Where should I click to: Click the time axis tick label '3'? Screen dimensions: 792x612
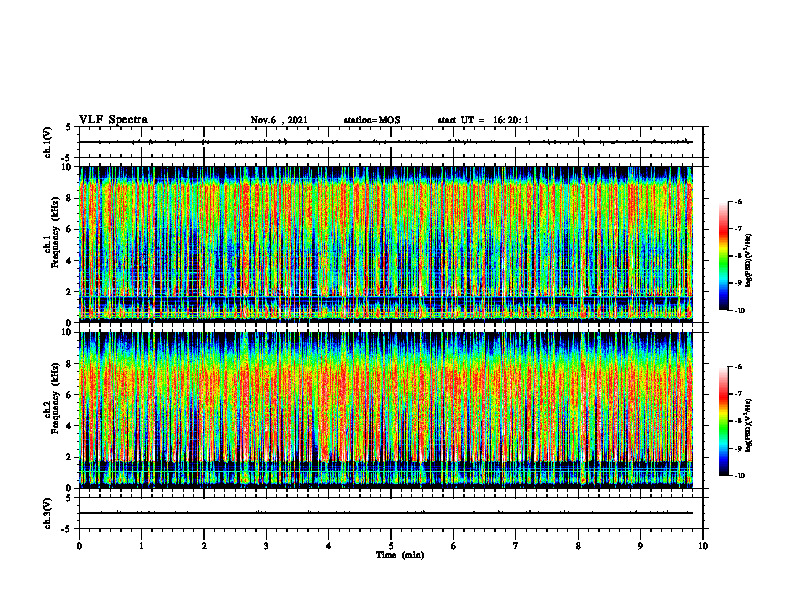pos(266,546)
